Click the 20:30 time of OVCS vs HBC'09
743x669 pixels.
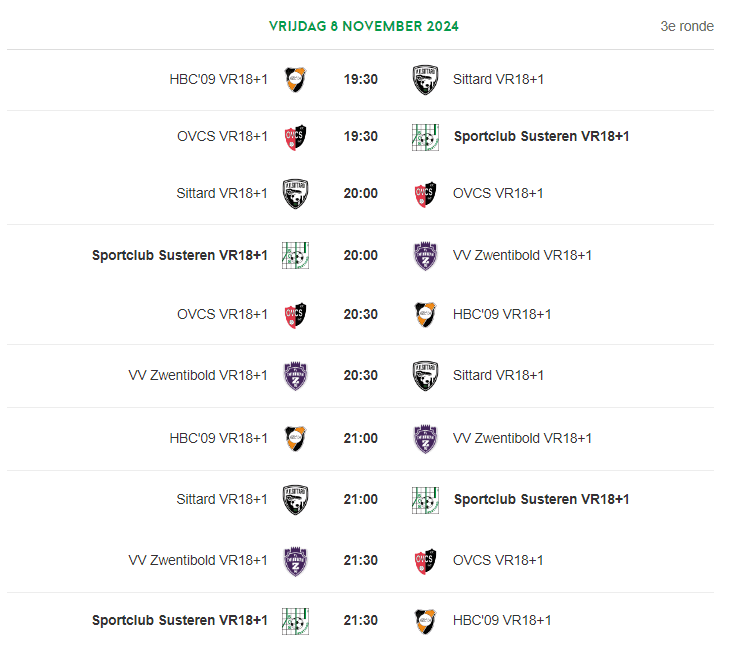point(360,314)
